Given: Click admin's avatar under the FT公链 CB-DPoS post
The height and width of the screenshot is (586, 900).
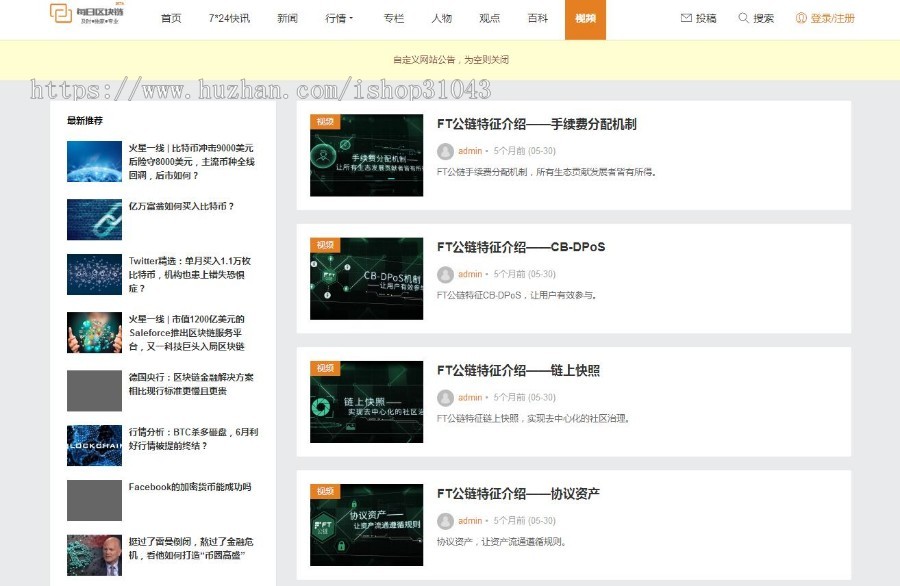Looking at the screenshot, I should pyautogui.click(x=446, y=274).
